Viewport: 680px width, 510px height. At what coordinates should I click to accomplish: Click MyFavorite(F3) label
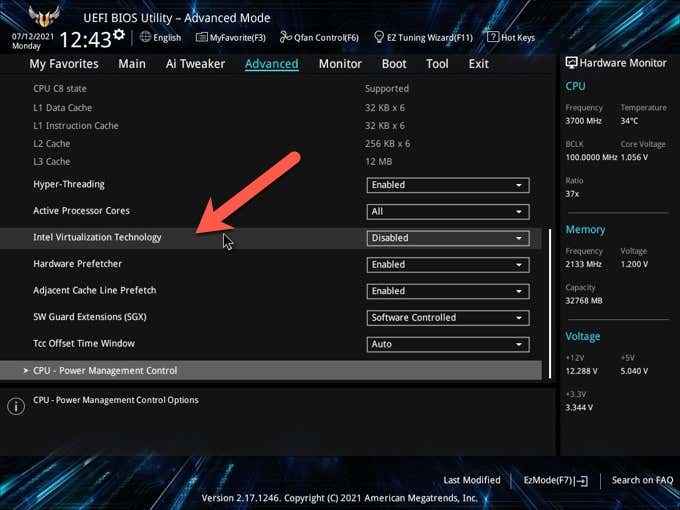238,38
